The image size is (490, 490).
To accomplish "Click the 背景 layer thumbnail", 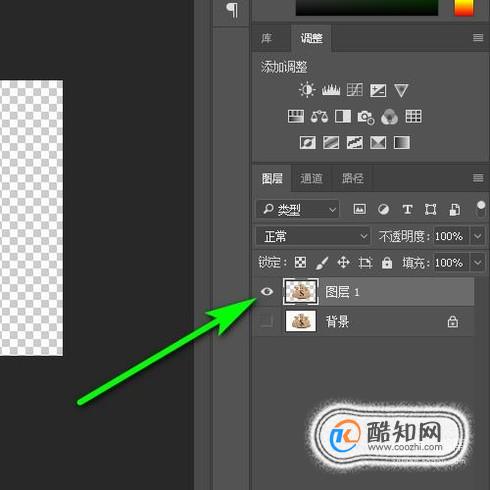I will [x=300, y=321].
